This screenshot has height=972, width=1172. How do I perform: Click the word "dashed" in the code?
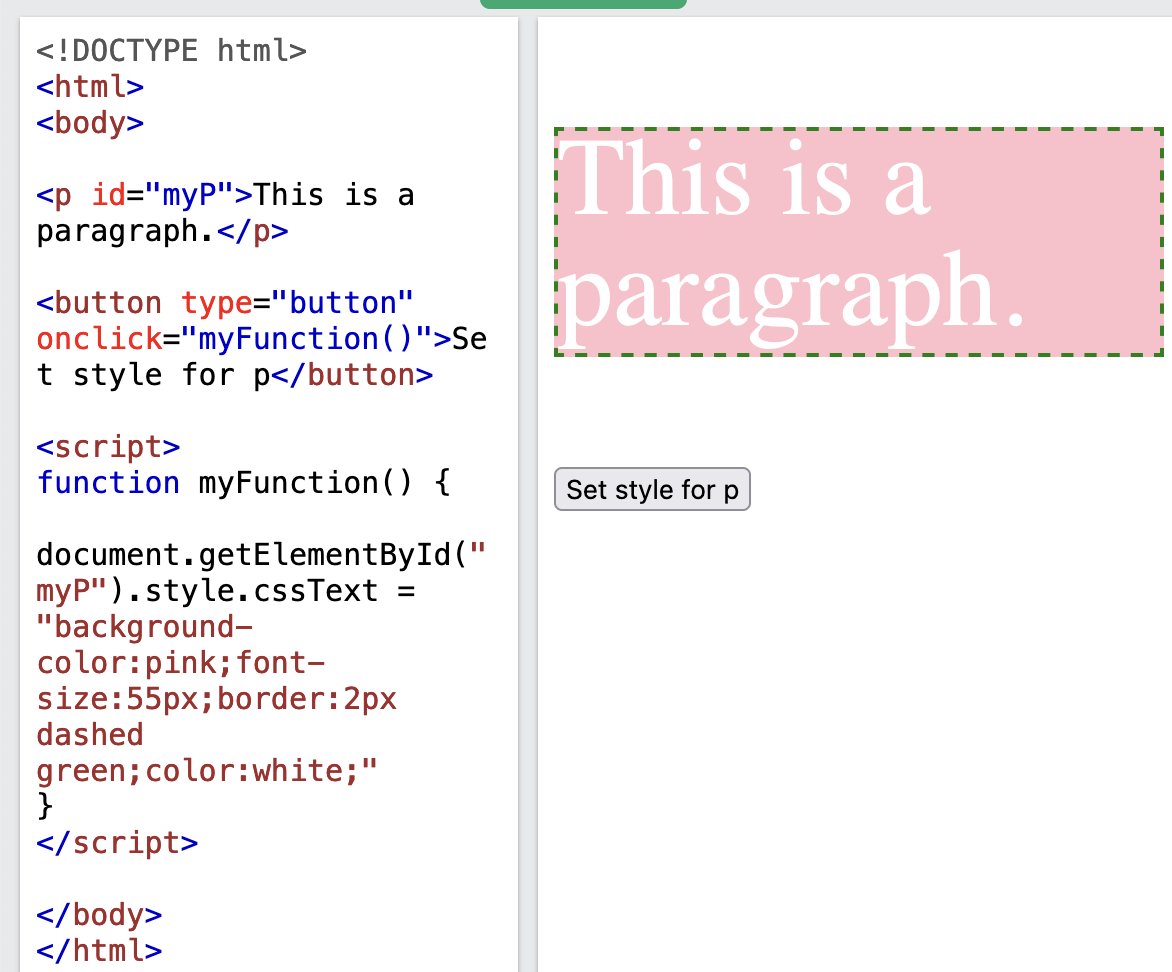tap(90, 734)
